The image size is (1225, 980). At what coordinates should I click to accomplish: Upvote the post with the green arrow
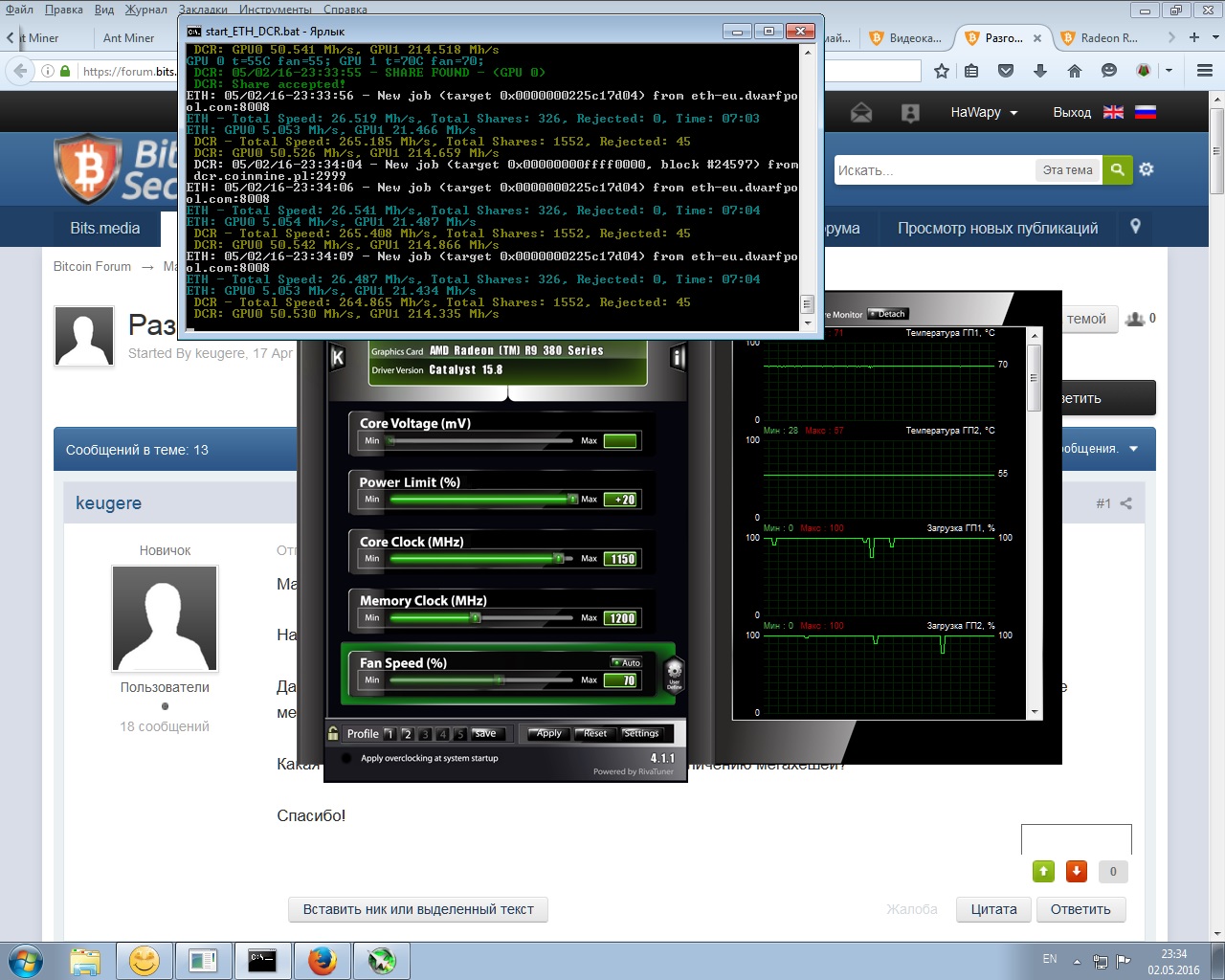(1043, 871)
